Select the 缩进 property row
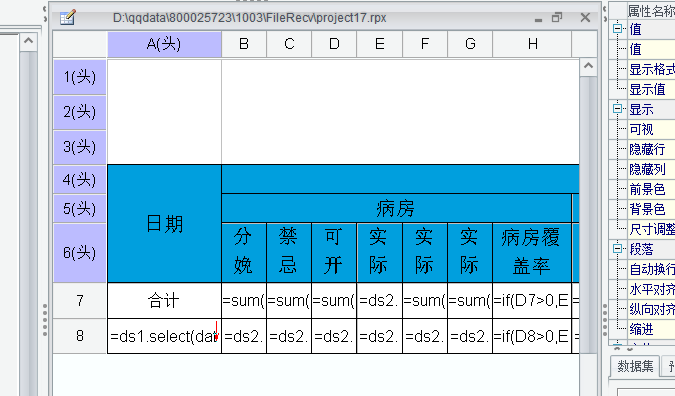Image resolution: width=675 pixels, height=396 pixels. tap(651, 329)
